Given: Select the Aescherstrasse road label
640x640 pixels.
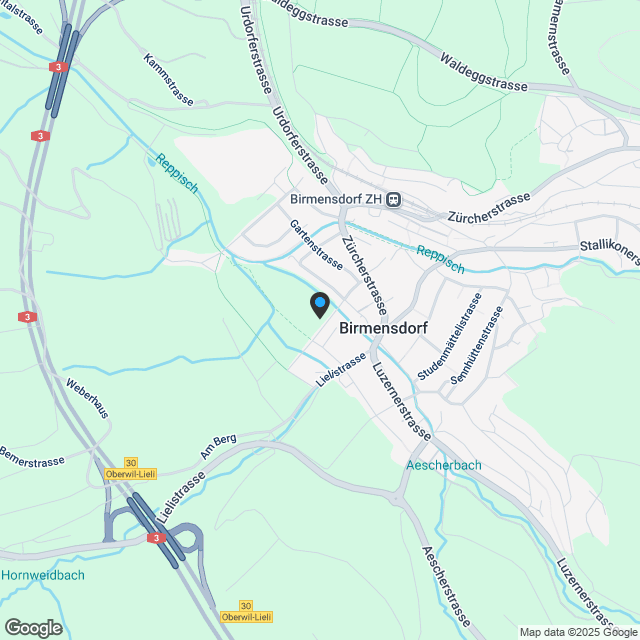Looking at the screenshot, I should pos(446,586).
